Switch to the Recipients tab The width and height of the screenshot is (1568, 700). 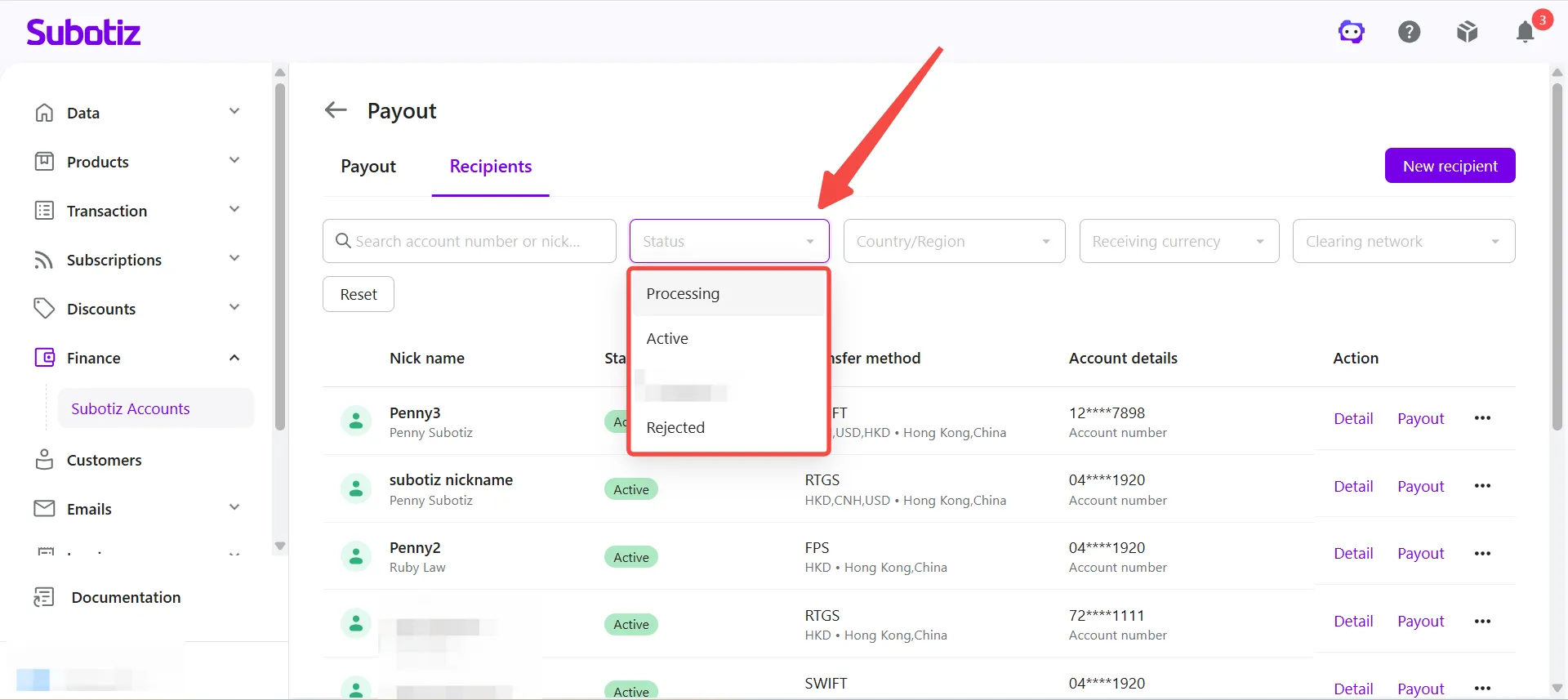[491, 167]
